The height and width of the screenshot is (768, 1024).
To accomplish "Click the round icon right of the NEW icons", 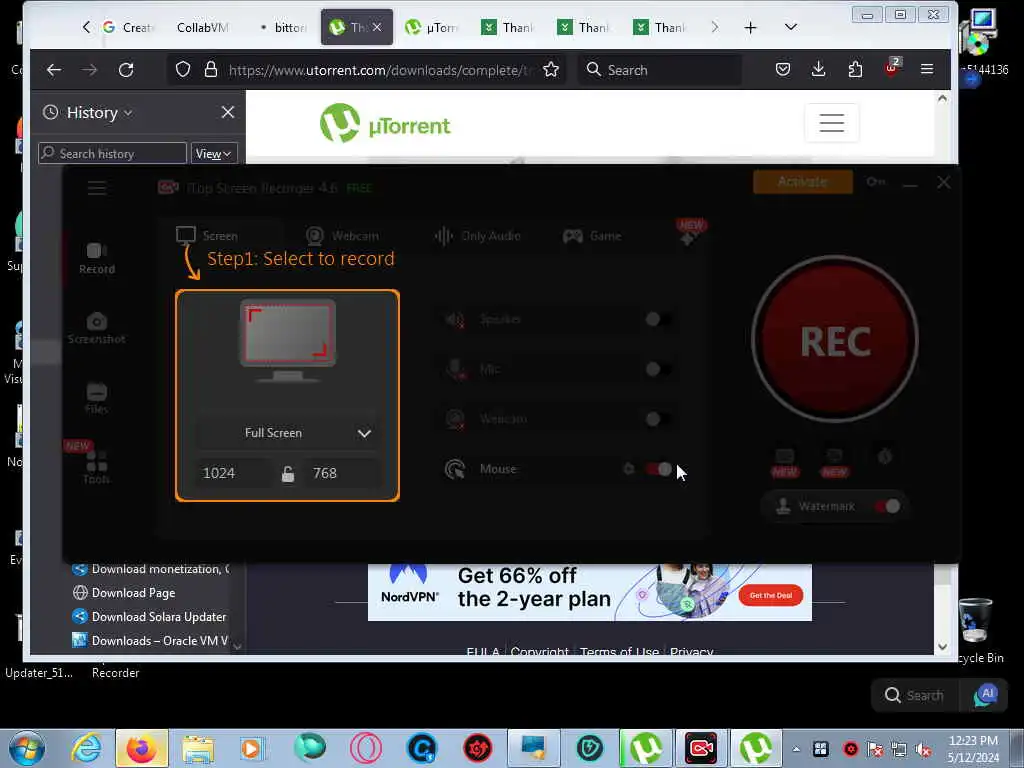I will click(884, 456).
